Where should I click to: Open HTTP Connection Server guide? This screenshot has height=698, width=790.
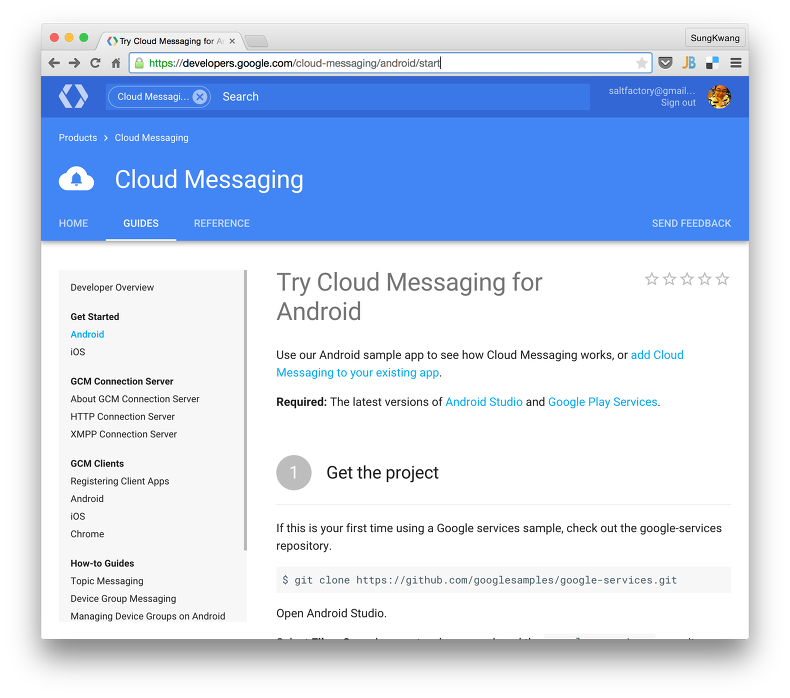[122, 416]
